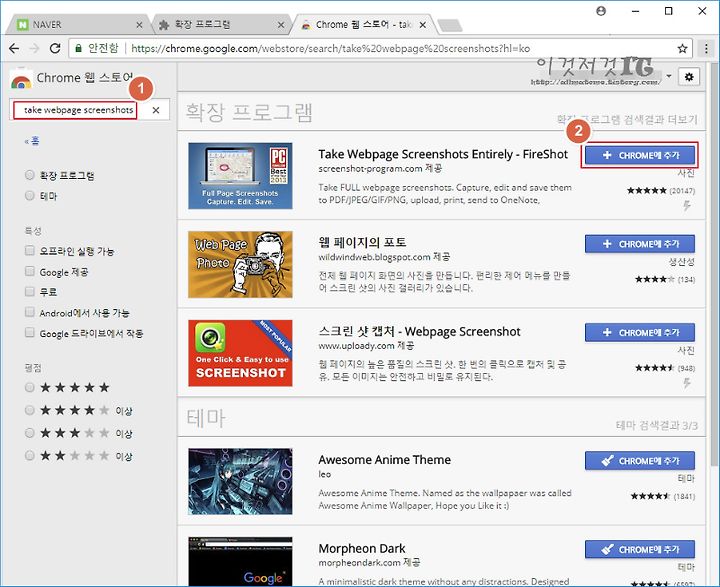720x587 pixels.
Task: Close the Chrome 웹 스토어 tab
Action: pos(423,25)
